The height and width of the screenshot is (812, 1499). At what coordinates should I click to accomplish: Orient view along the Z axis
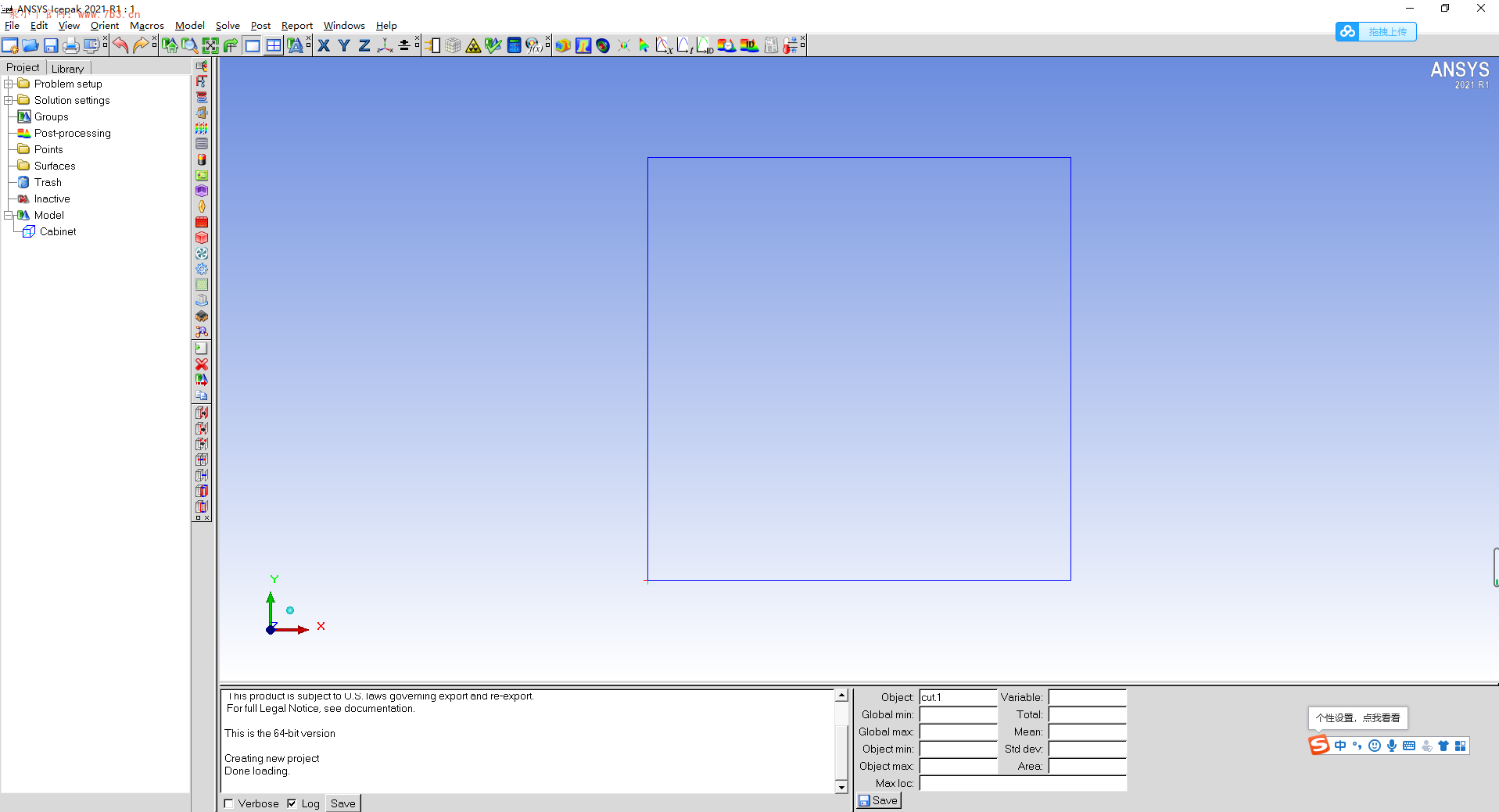(x=364, y=45)
